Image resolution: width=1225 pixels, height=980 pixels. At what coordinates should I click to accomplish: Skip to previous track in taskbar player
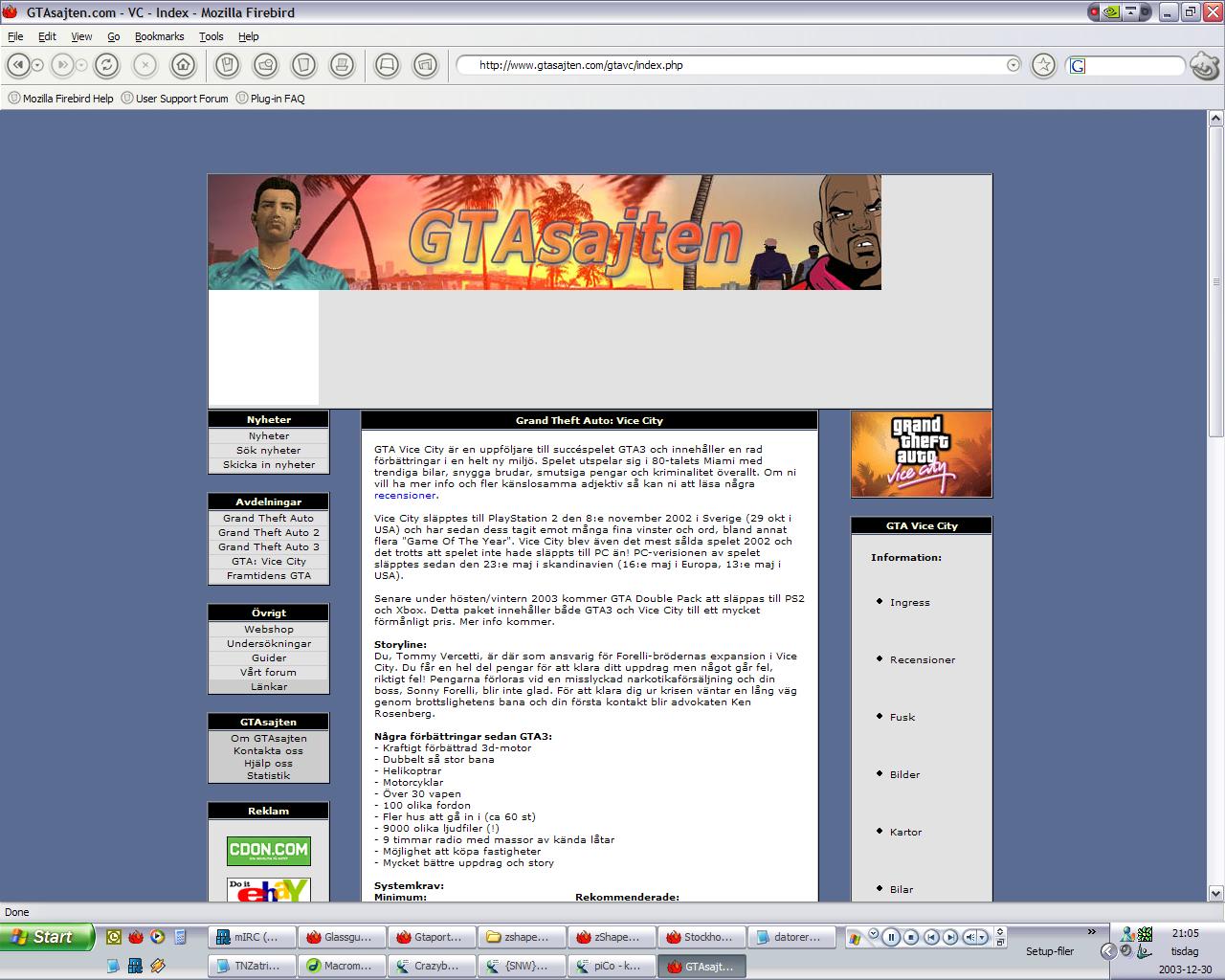point(930,938)
